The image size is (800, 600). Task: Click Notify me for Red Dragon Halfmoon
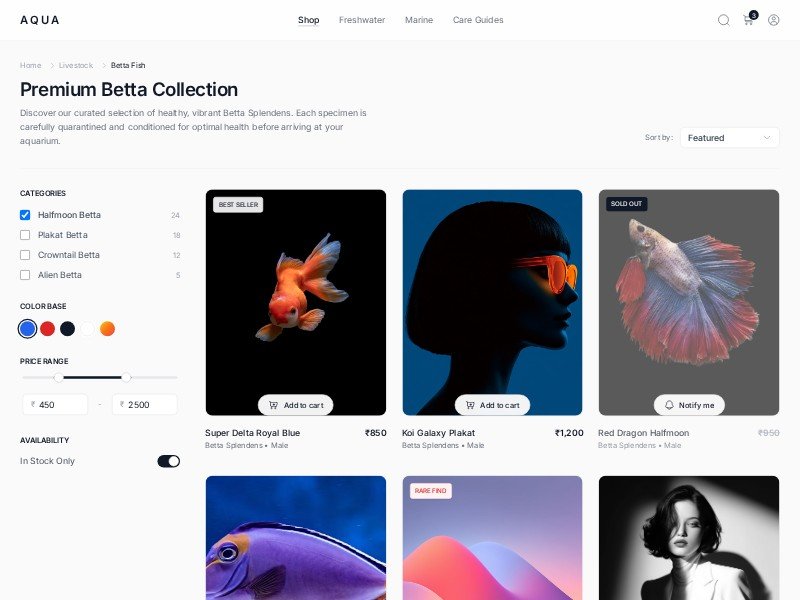pos(689,405)
